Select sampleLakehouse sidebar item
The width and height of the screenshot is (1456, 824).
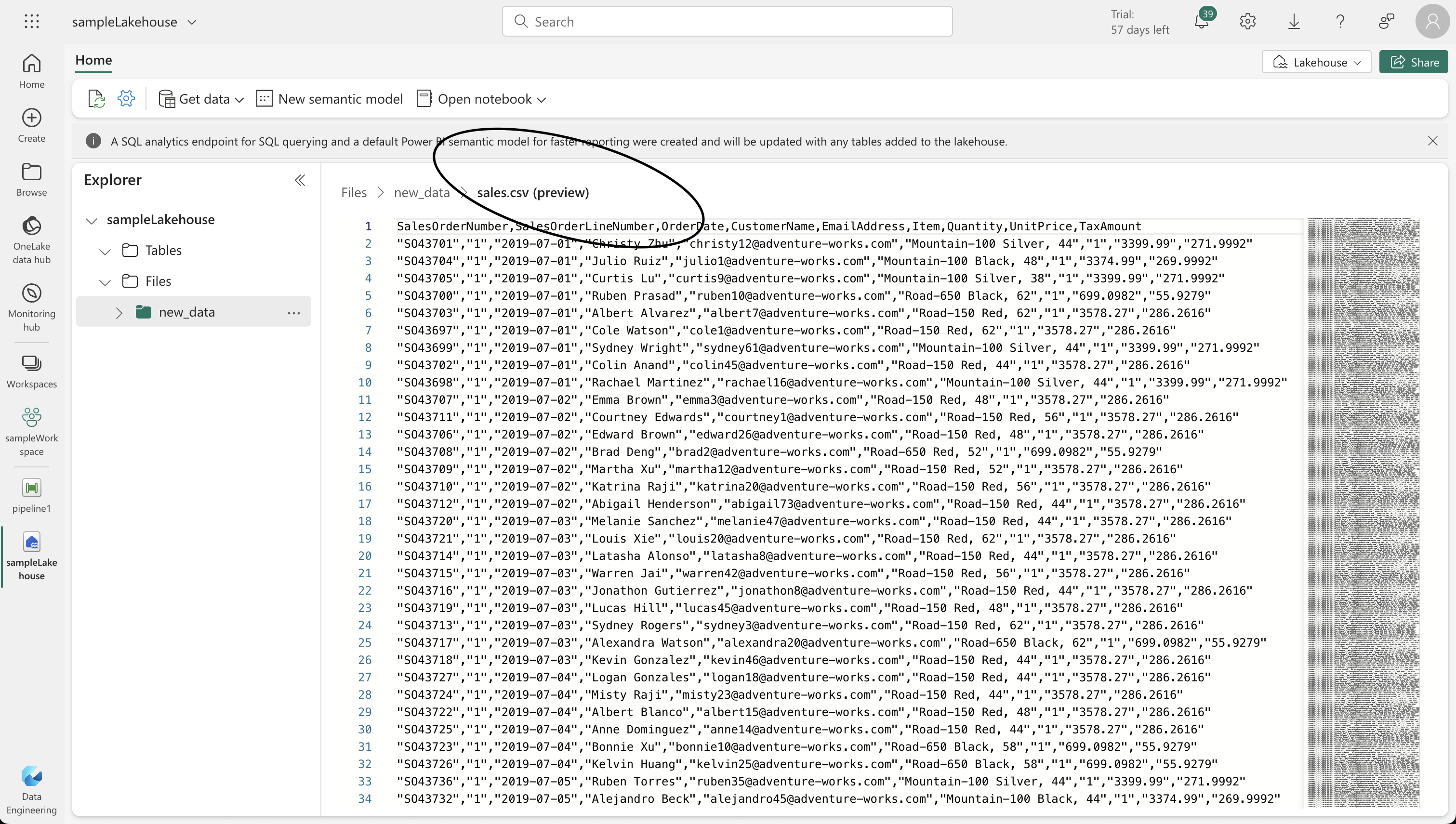pos(32,556)
